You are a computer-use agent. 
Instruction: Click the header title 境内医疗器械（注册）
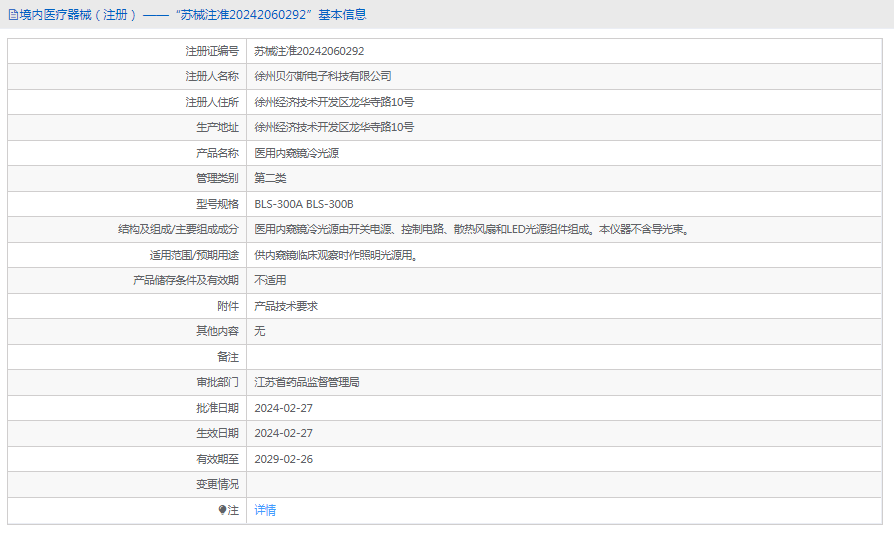[x=79, y=15]
